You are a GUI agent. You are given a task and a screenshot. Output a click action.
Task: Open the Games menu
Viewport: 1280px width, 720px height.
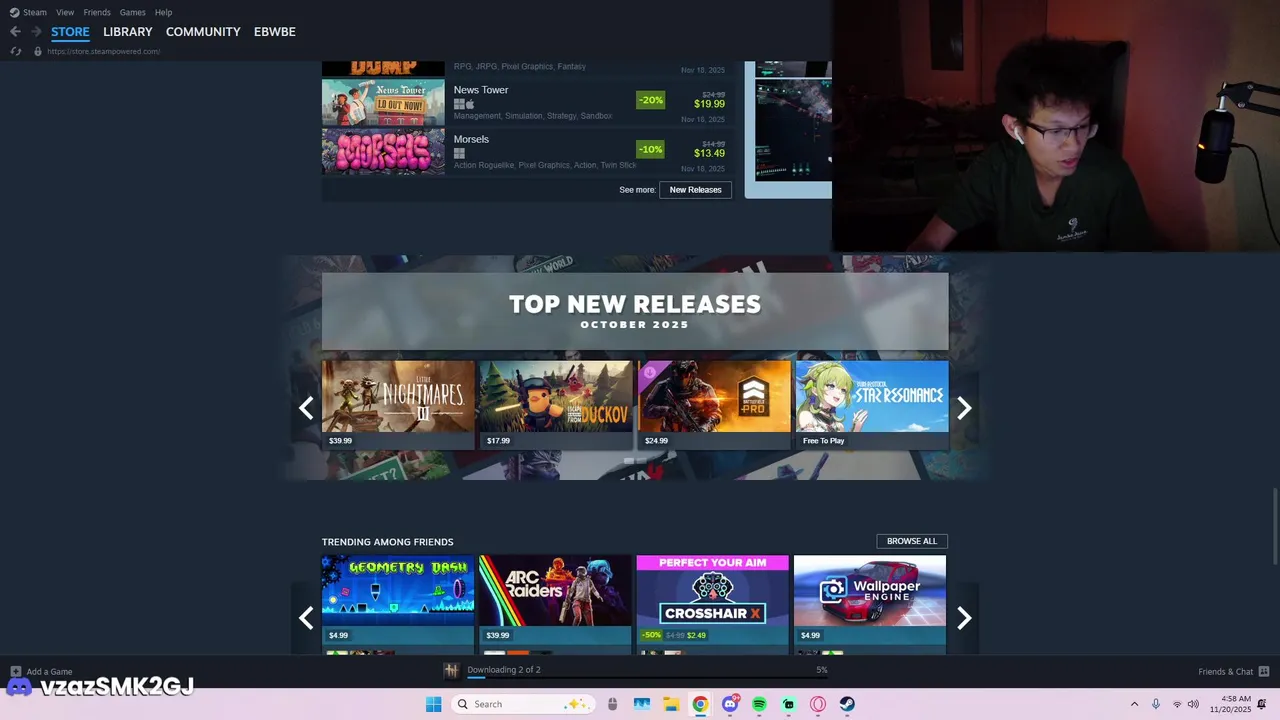132,12
